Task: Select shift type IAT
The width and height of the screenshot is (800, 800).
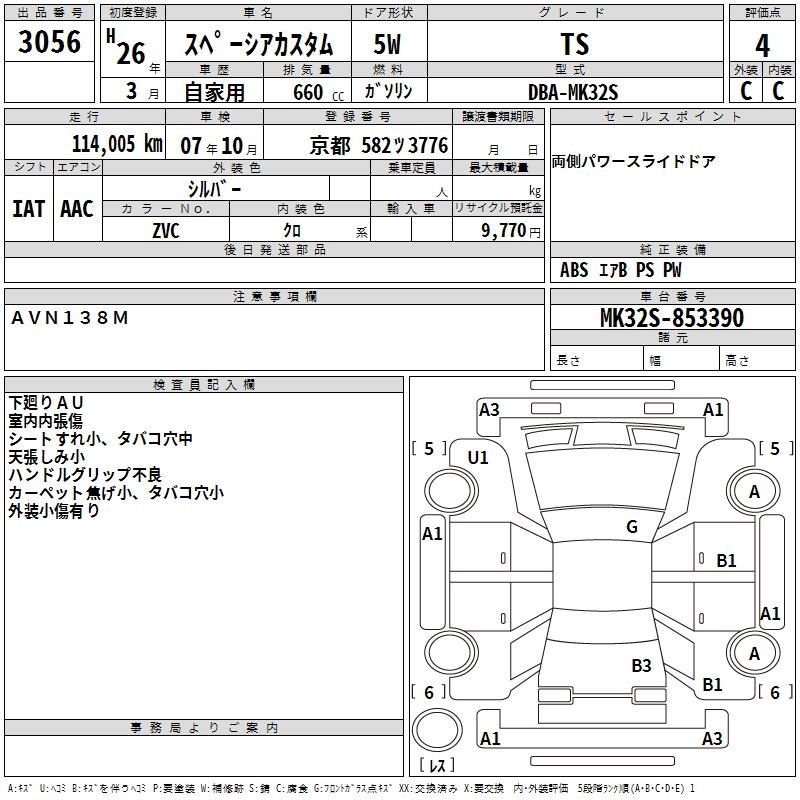Action: (28, 209)
